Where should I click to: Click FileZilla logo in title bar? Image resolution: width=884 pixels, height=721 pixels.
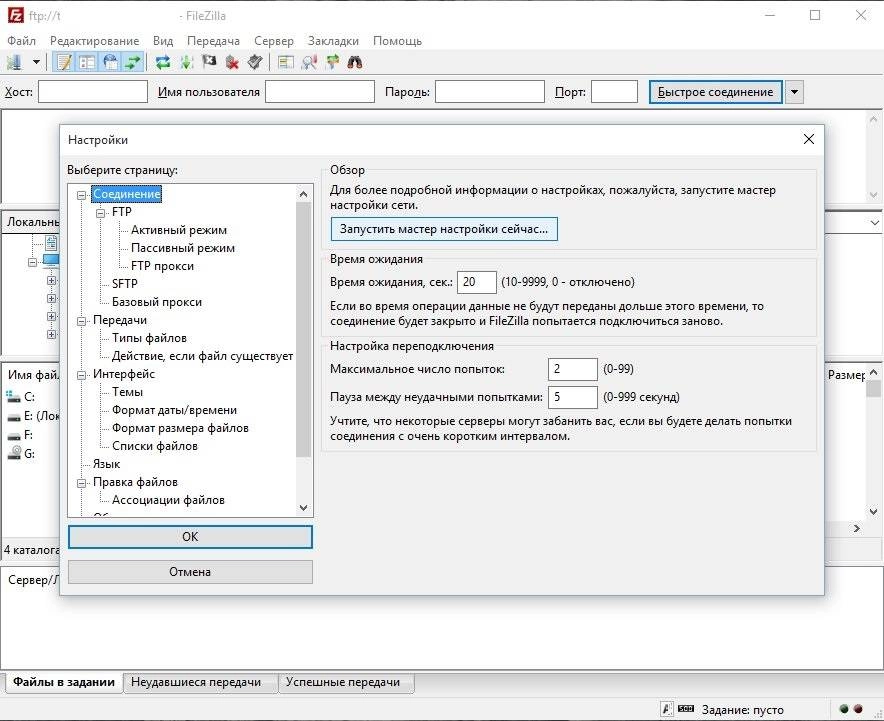tap(15, 15)
